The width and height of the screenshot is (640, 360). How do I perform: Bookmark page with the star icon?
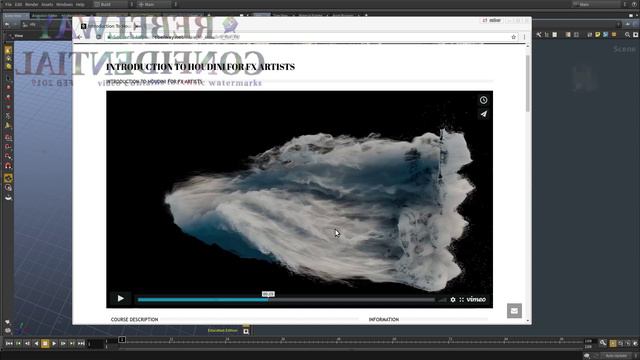(x=513, y=37)
